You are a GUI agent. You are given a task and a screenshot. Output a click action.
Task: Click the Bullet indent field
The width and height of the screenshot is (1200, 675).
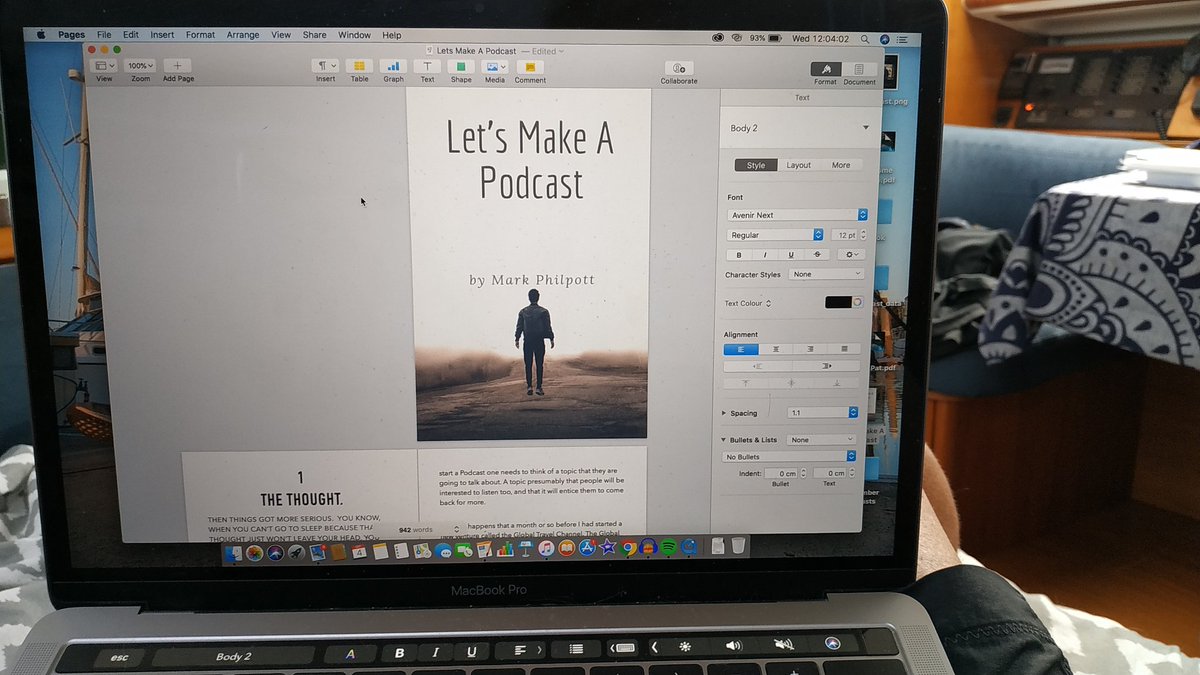781,473
